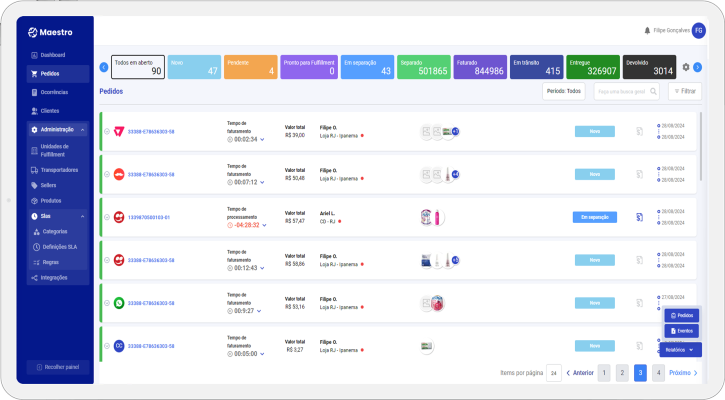Click invoice icon on Em separação order
The height and width of the screenshot is (400, 725).
[x=639, y=217]
